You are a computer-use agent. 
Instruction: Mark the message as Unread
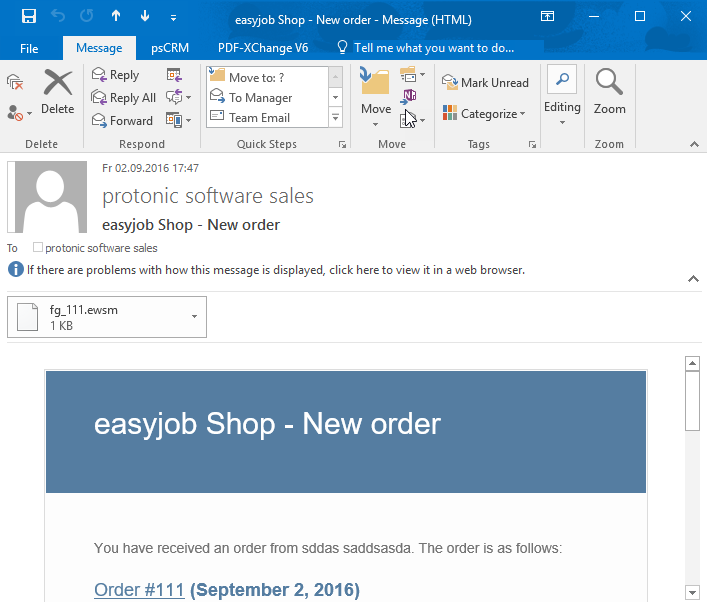485,83
